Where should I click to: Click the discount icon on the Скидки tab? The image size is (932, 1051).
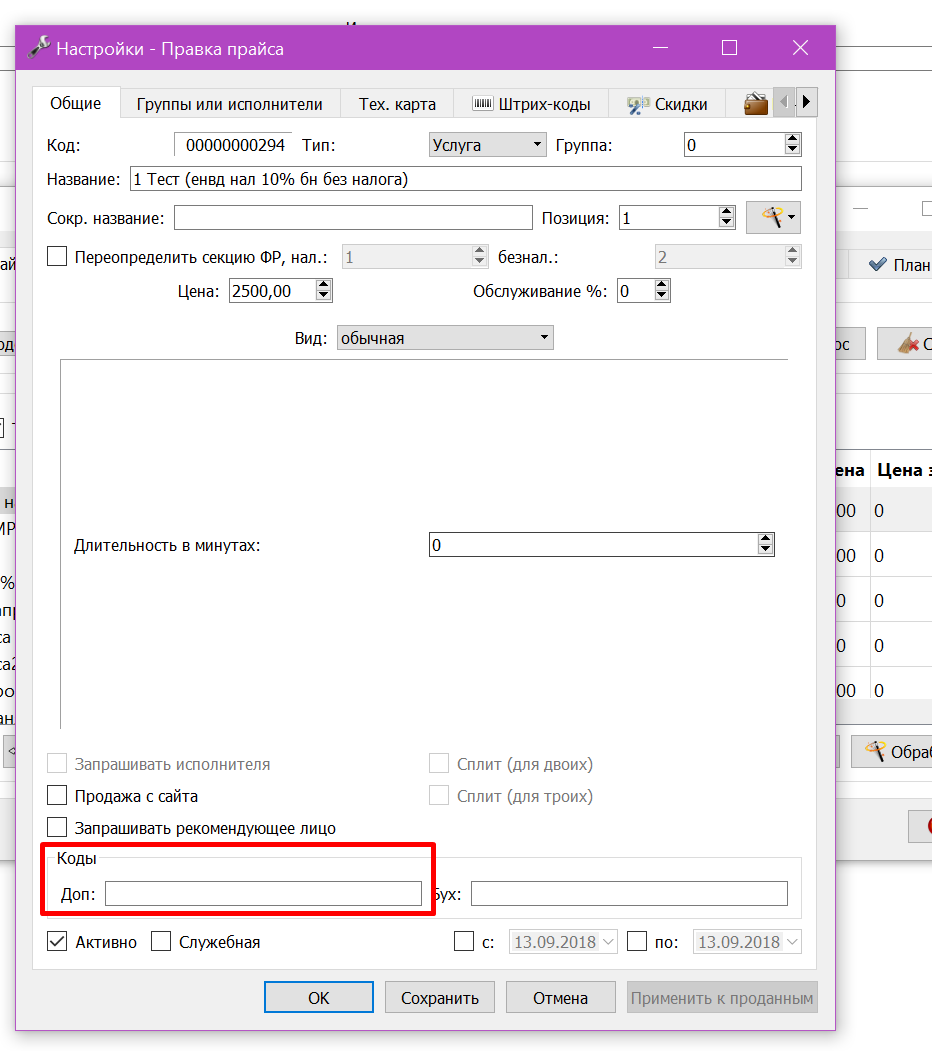[638, 105]
